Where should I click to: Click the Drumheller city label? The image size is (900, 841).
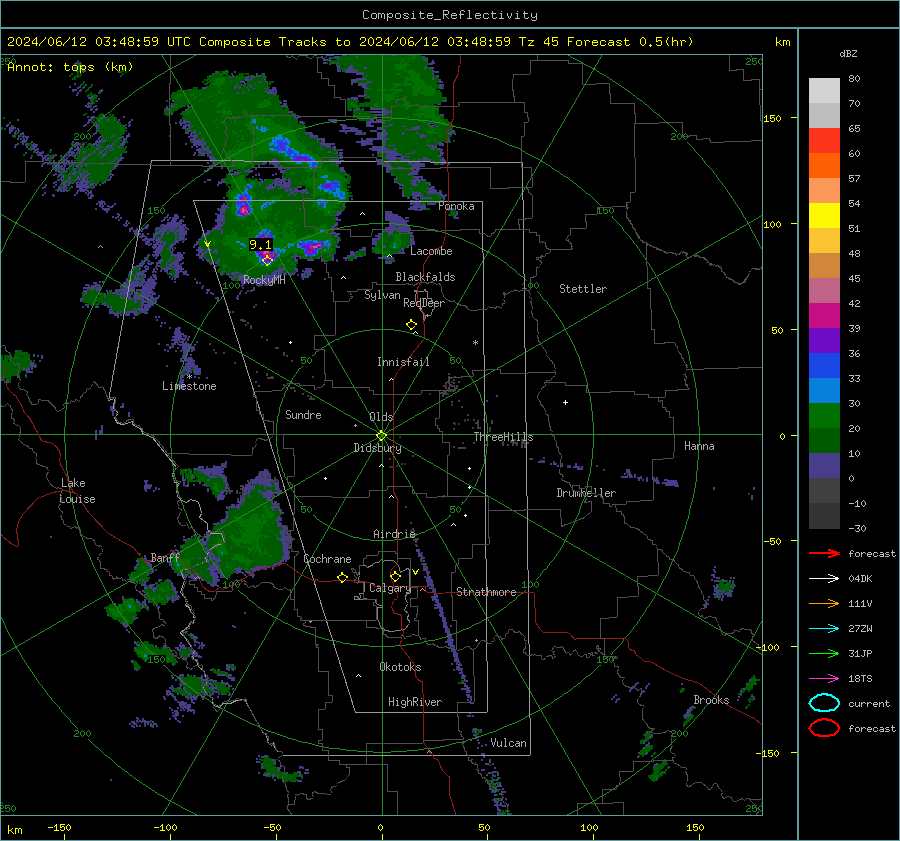[586, 493]
